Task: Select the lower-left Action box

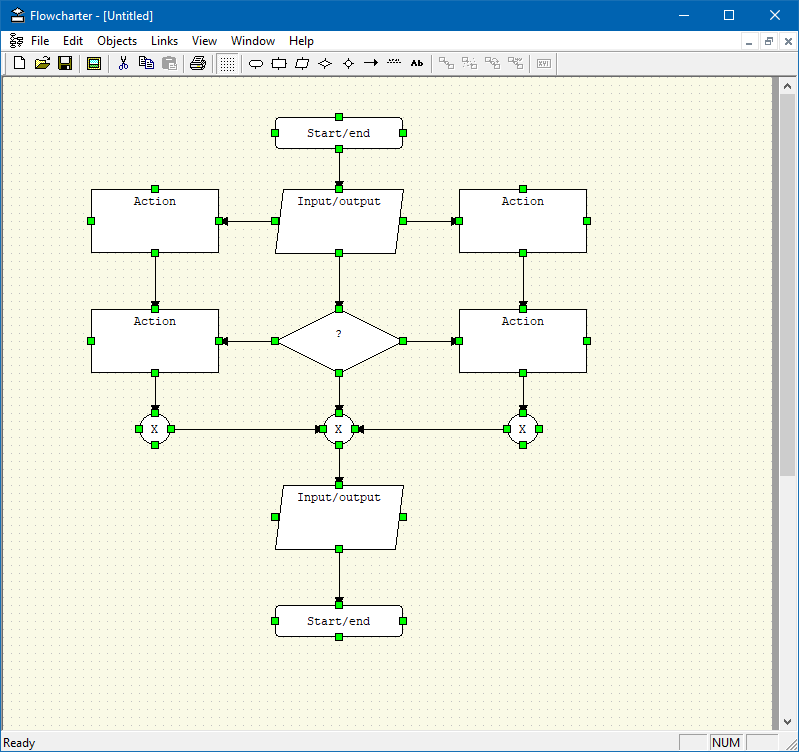Action: click(155, 341)
